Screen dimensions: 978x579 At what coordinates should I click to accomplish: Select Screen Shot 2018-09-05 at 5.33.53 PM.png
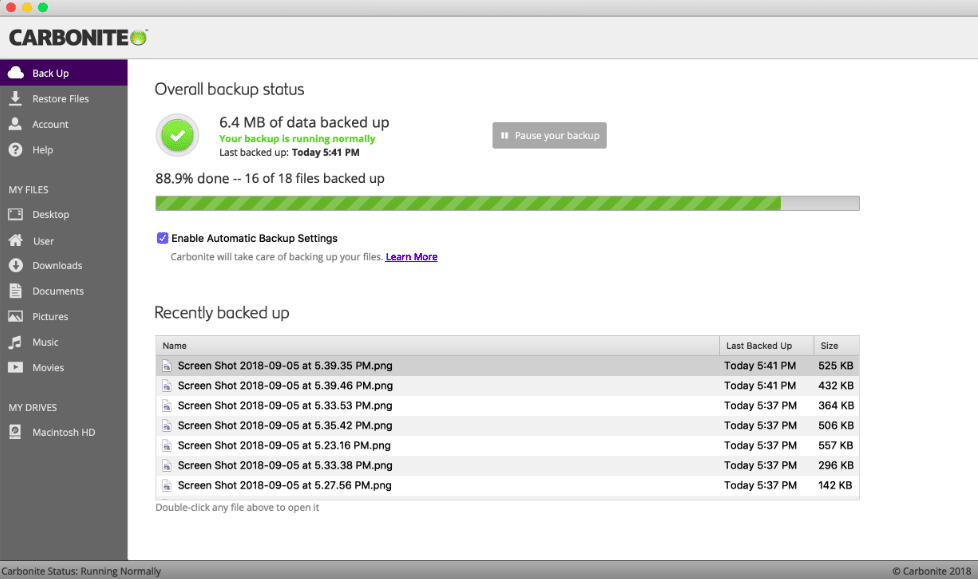point(507,406)
